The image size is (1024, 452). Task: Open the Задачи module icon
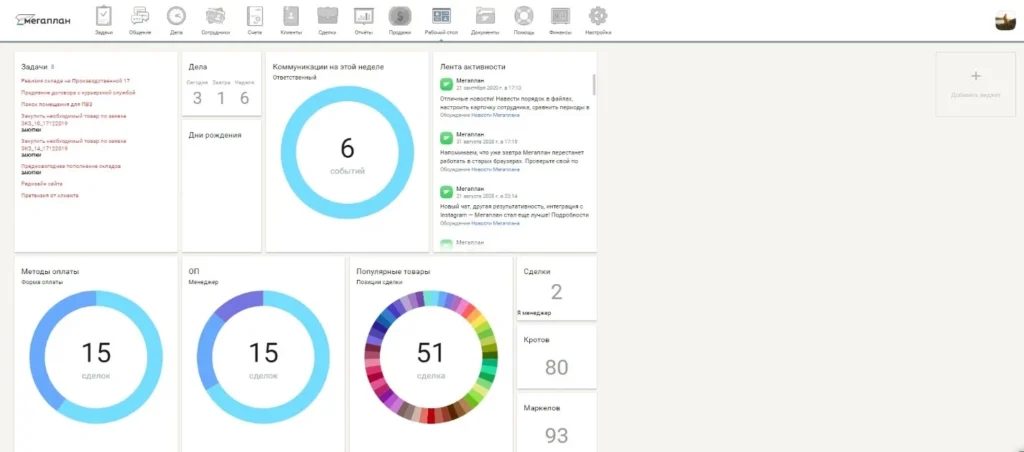(103, 16)
